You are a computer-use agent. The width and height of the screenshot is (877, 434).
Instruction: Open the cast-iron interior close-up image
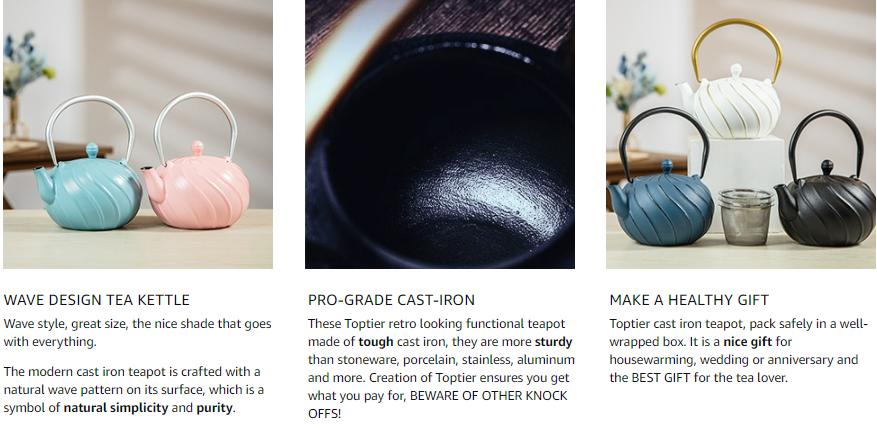coord(440,134)
